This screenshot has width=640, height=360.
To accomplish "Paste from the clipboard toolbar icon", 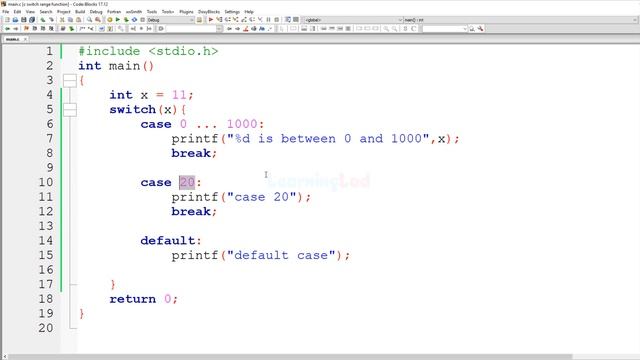I will coord(78,20).
